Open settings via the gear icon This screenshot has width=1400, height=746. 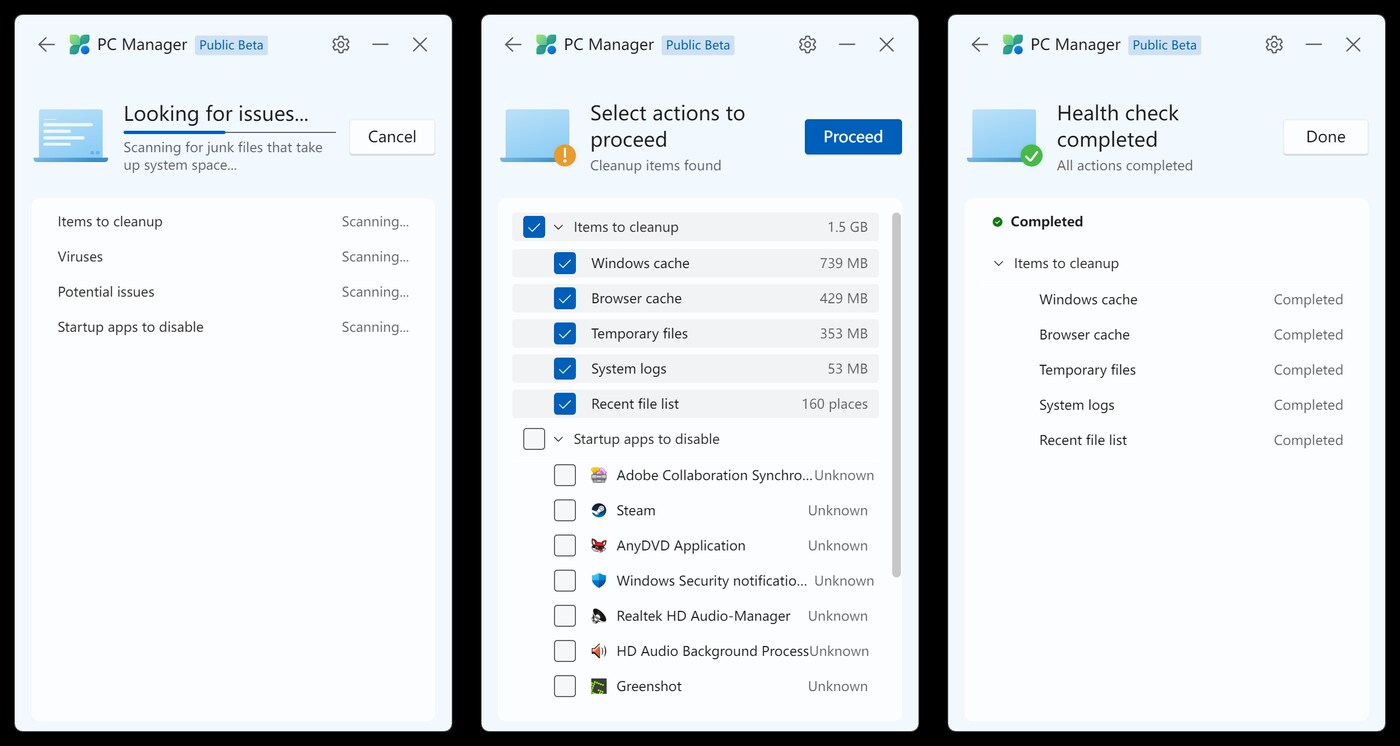[x=807, y=44]
